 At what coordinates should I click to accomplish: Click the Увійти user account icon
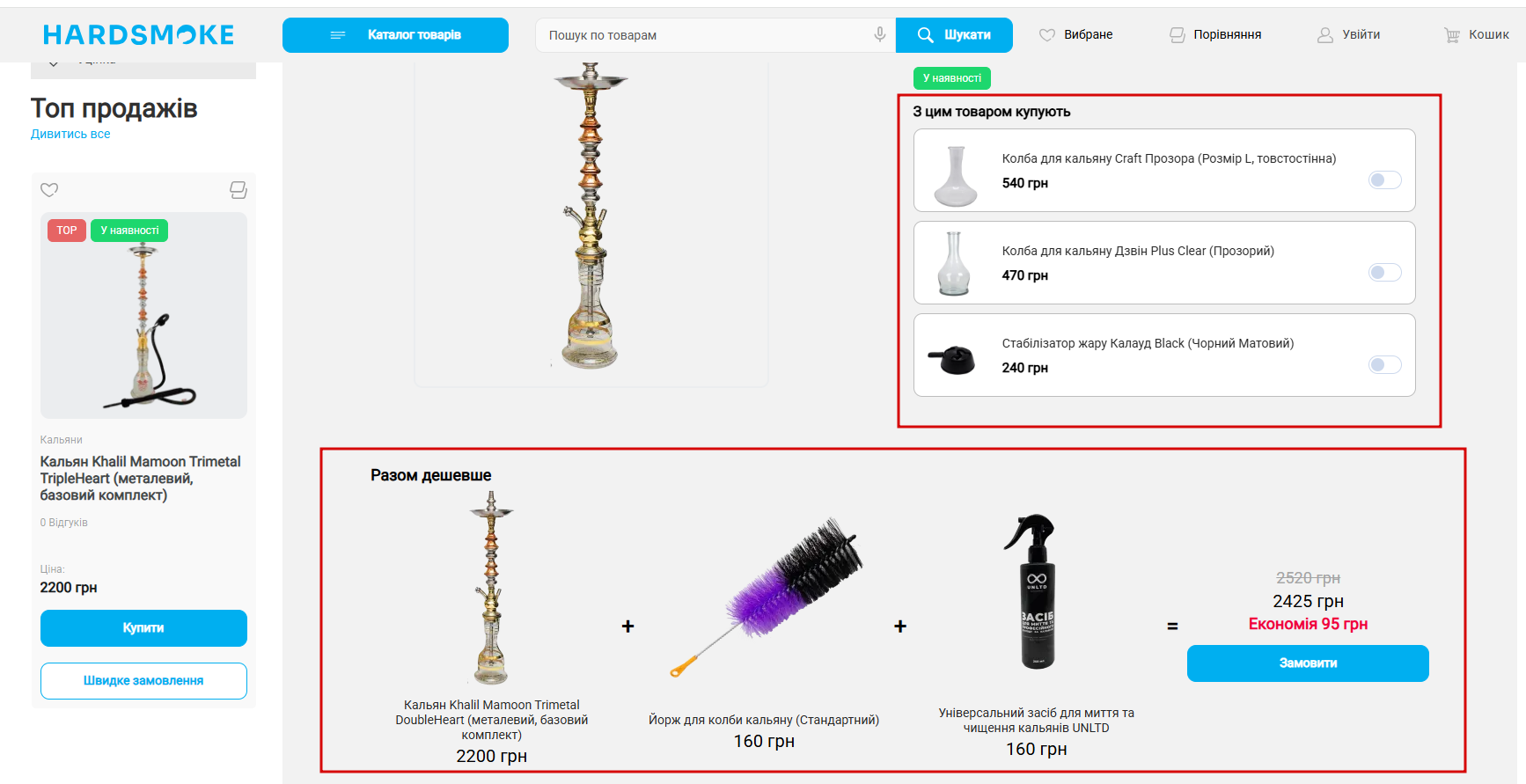pyautogui.click(x=1324, y=35)
